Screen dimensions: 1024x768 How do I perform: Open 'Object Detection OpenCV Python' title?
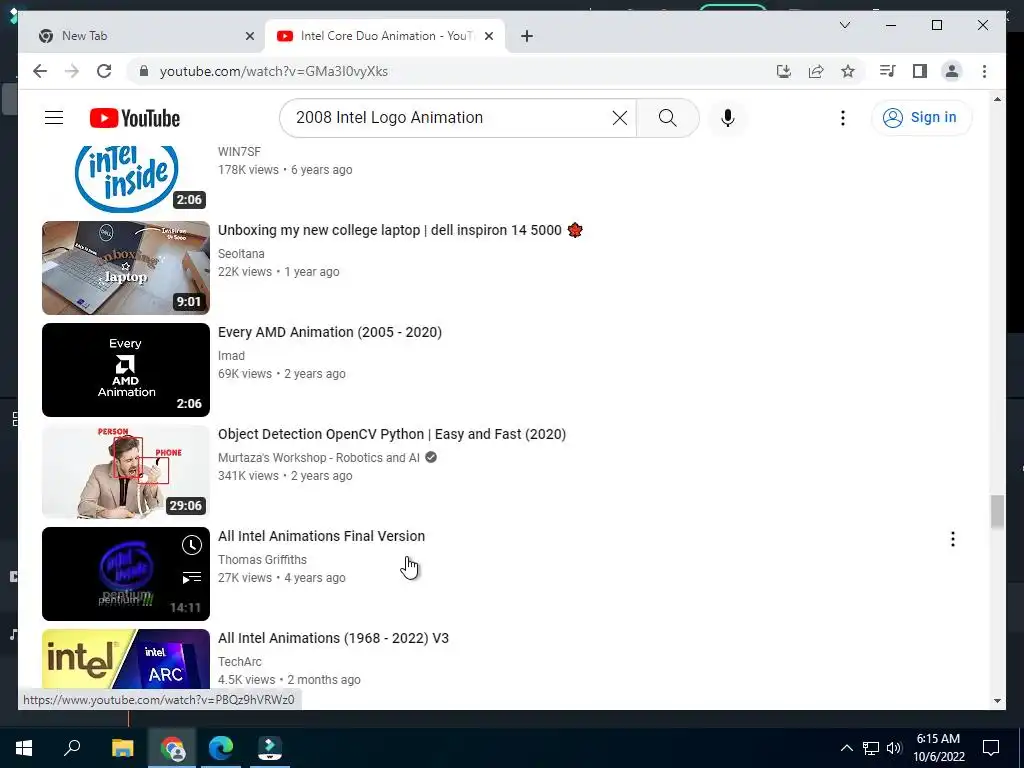click(x=392, y=434)
